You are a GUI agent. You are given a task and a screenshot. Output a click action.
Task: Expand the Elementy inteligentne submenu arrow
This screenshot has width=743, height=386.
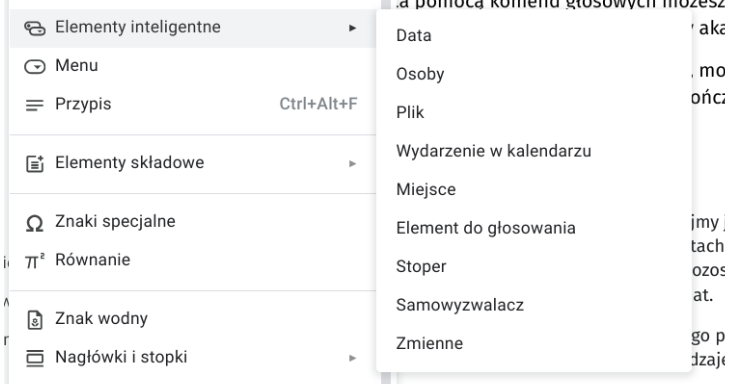[x=352, y=28]
